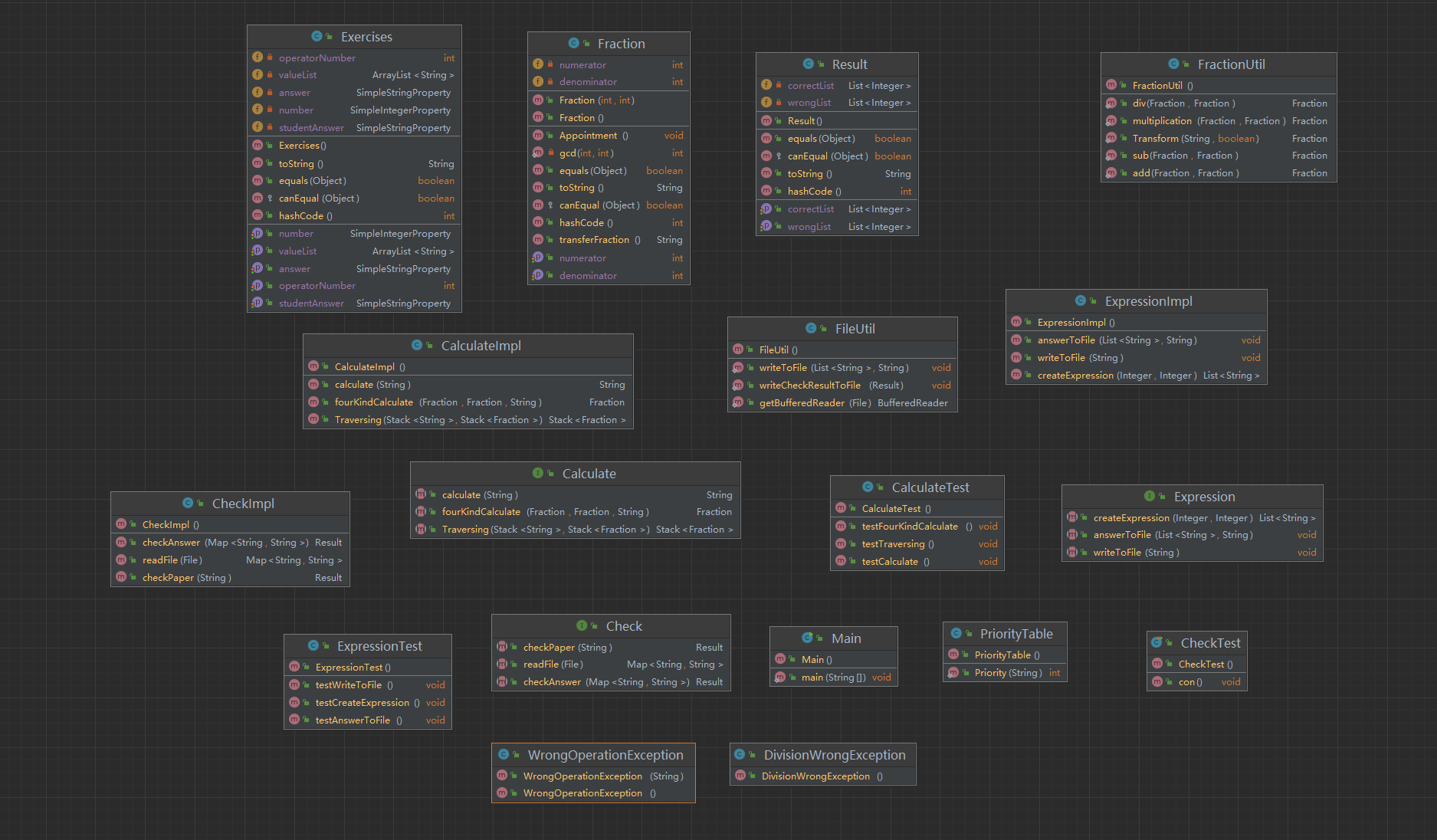Select wrongList field row in Result
The height and width of the screenshot is (840, 1437).
tap(837, 103)
